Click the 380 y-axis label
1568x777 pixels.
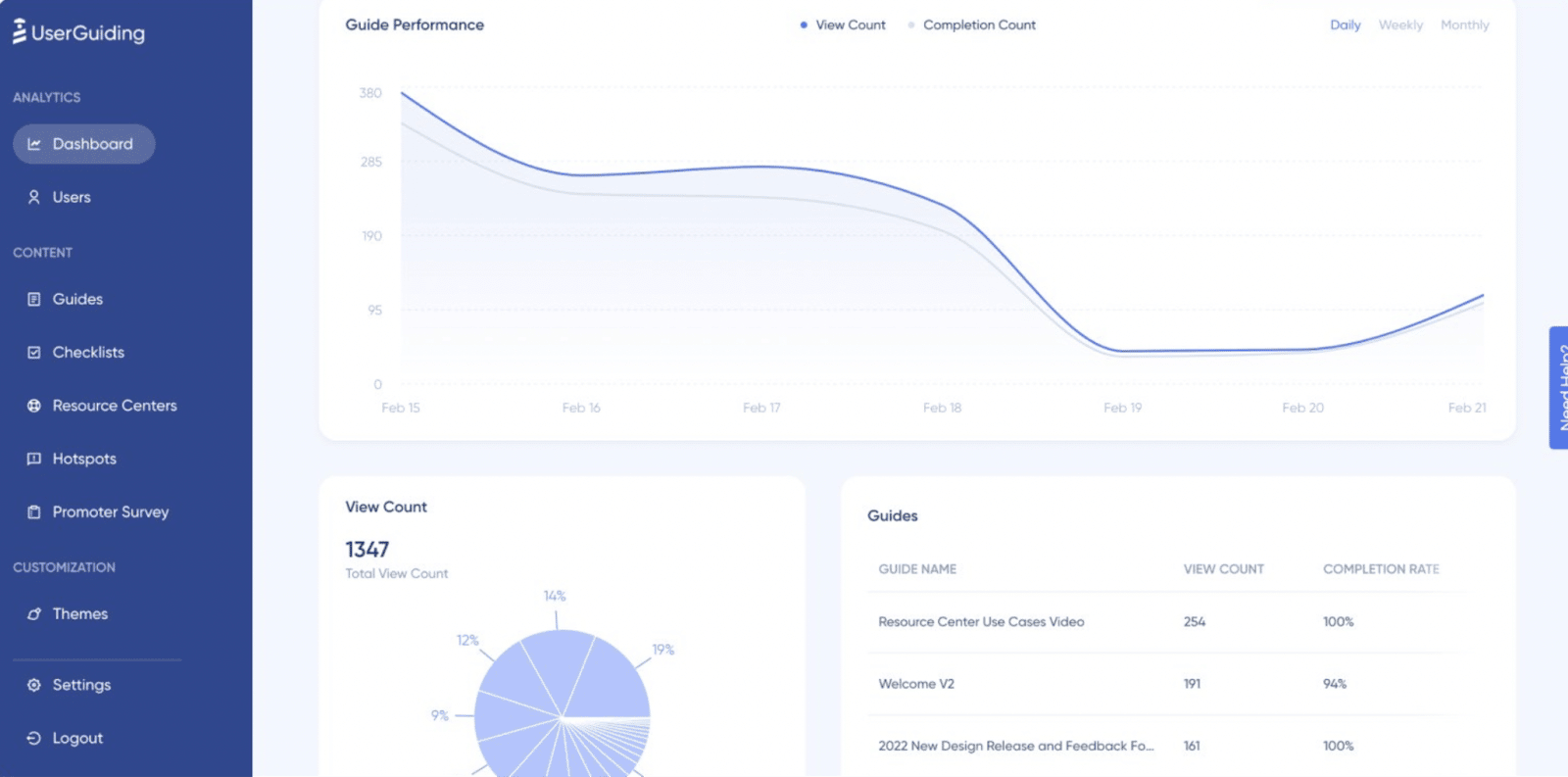click(370, 93)
